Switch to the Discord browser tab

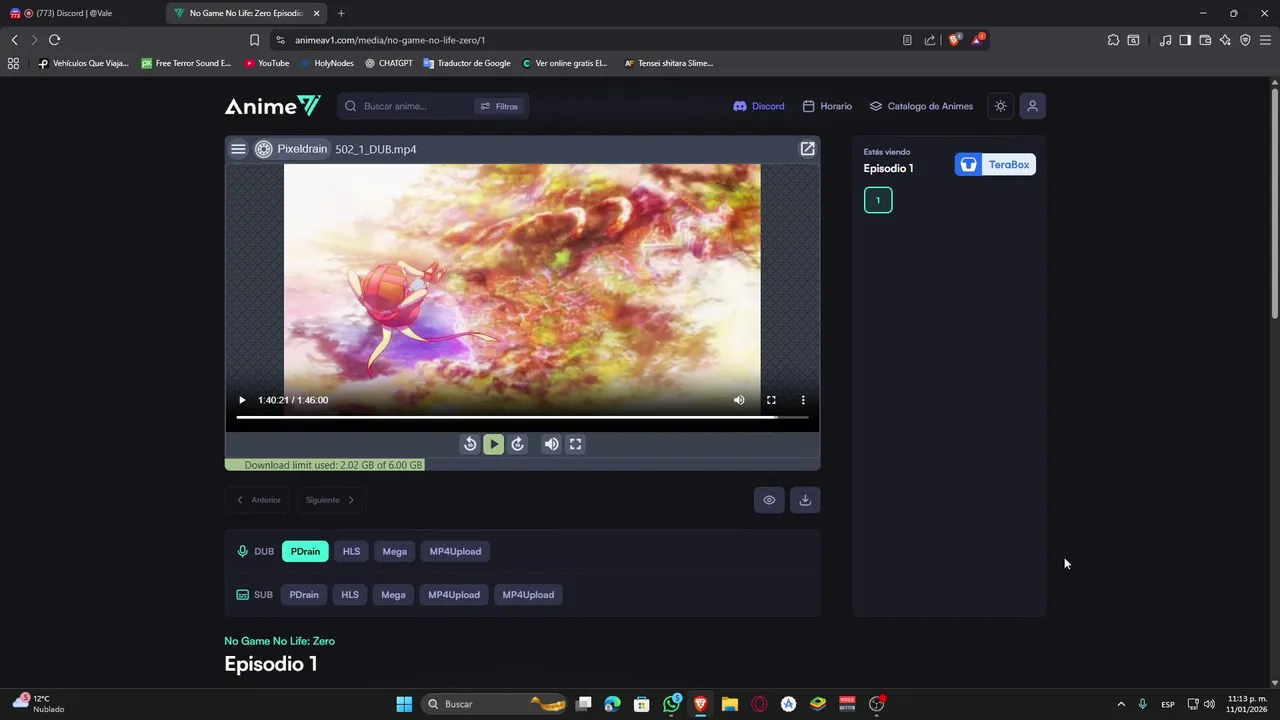click(82, 13)
